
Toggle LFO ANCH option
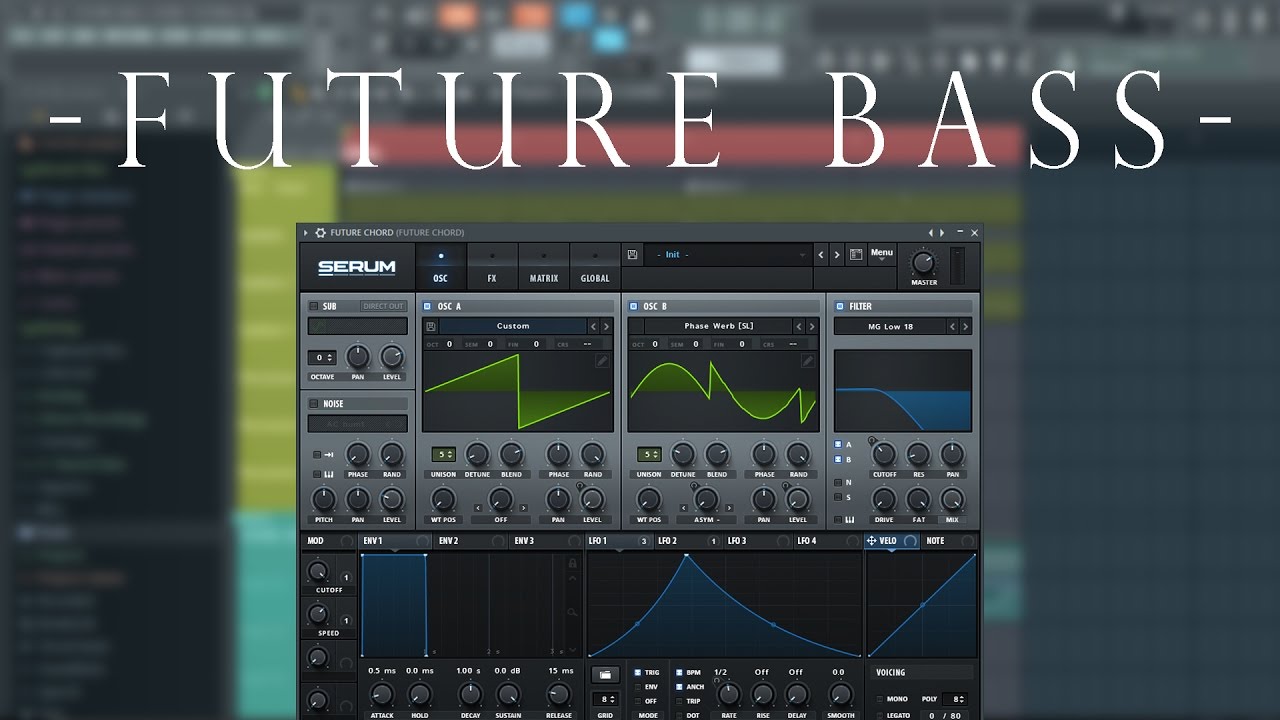[x=680, y=687]
